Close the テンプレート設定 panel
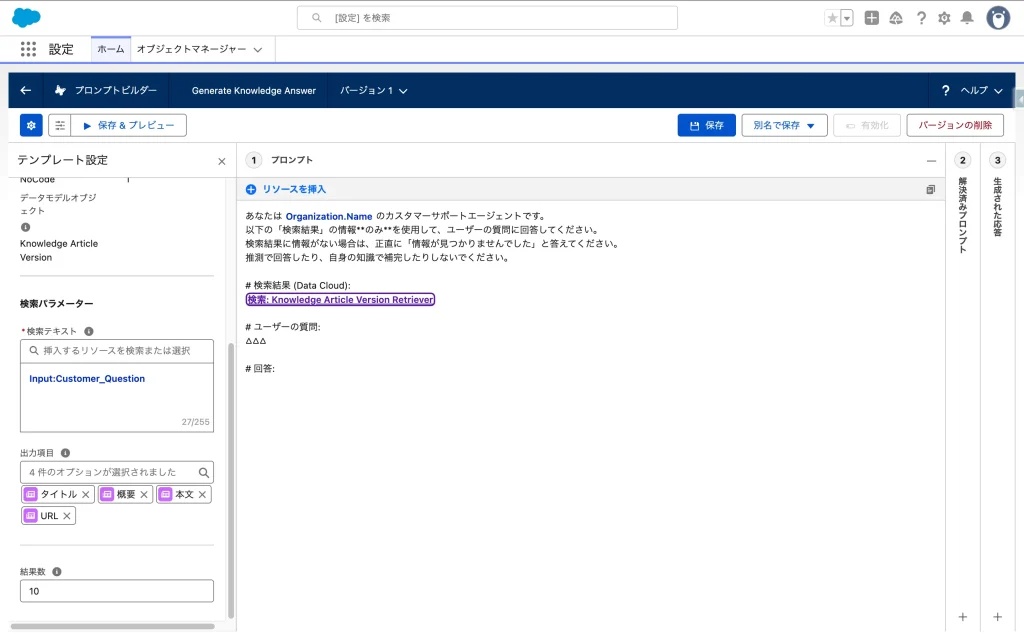This screenshot has height=640, width=1024. 222,161
